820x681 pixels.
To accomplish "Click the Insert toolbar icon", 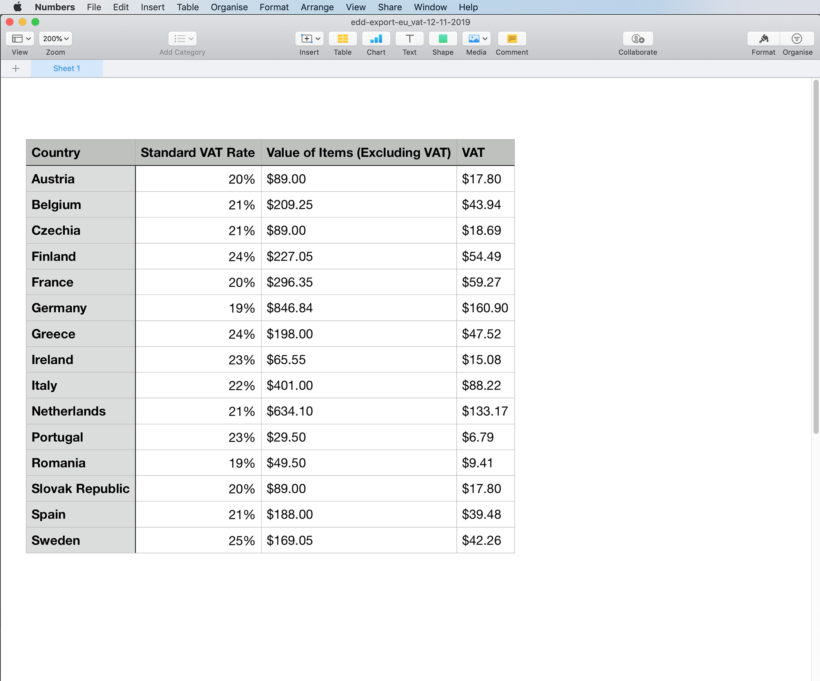I will pyautogui.click(x=308, y=38).
